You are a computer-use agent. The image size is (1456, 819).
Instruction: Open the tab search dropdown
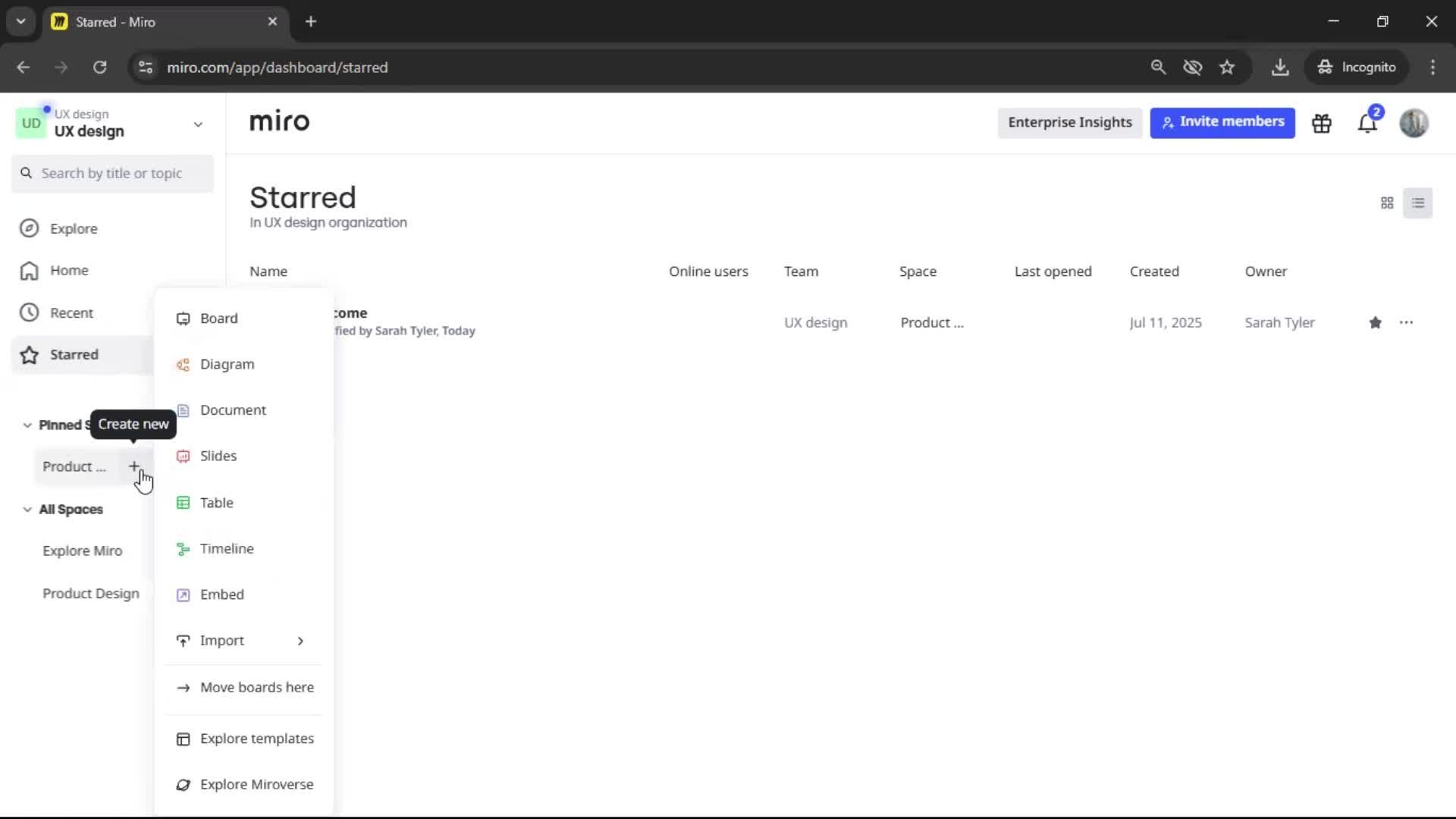coord(21,22)
